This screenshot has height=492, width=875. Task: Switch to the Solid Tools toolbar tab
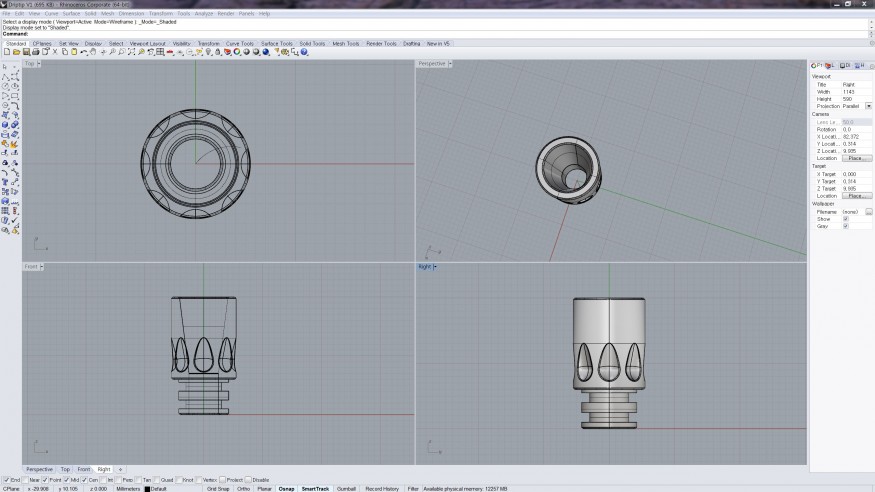click(312, 44)
